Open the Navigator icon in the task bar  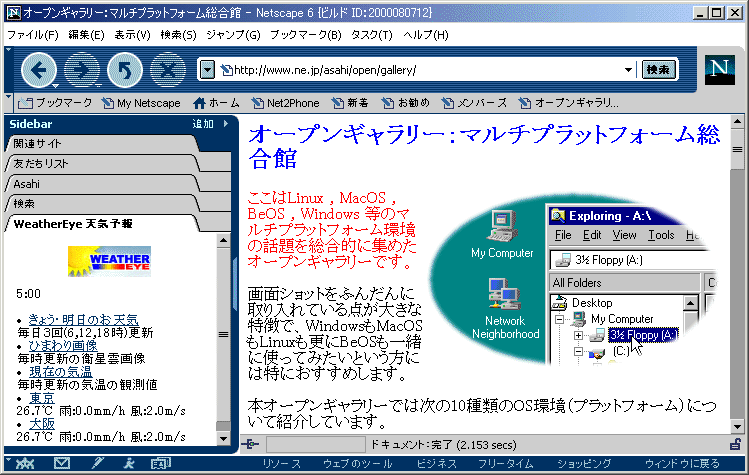25,463
